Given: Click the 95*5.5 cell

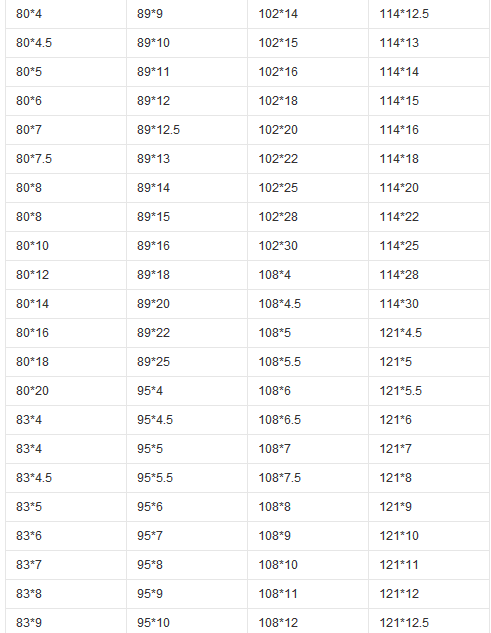Looking at the screenshot, I should [187, 478].
